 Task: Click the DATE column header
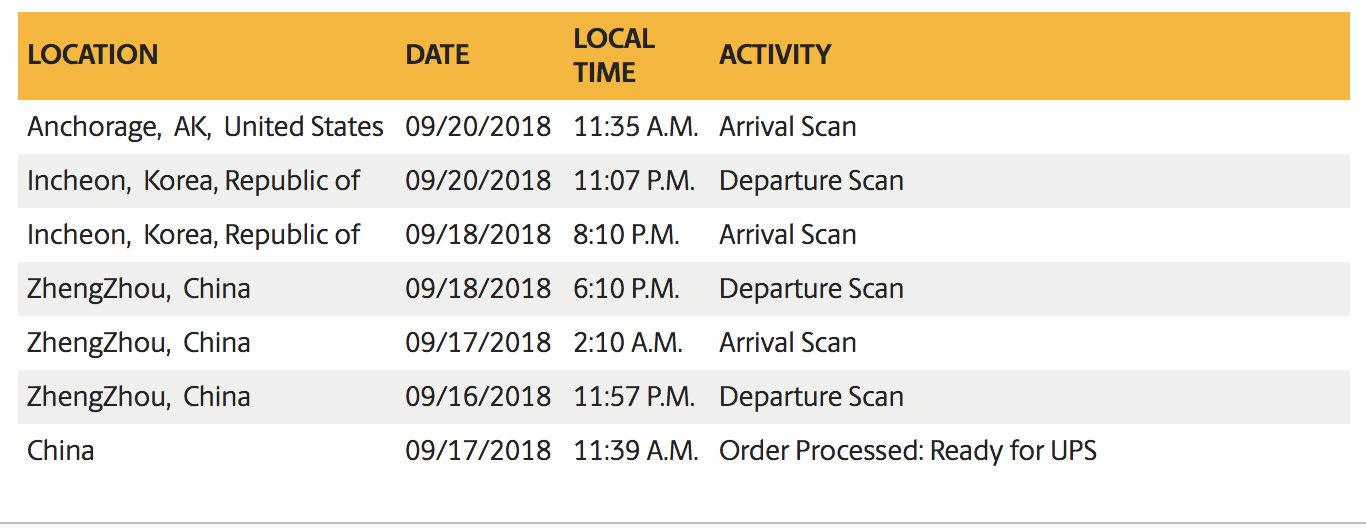tap(437, 55)
